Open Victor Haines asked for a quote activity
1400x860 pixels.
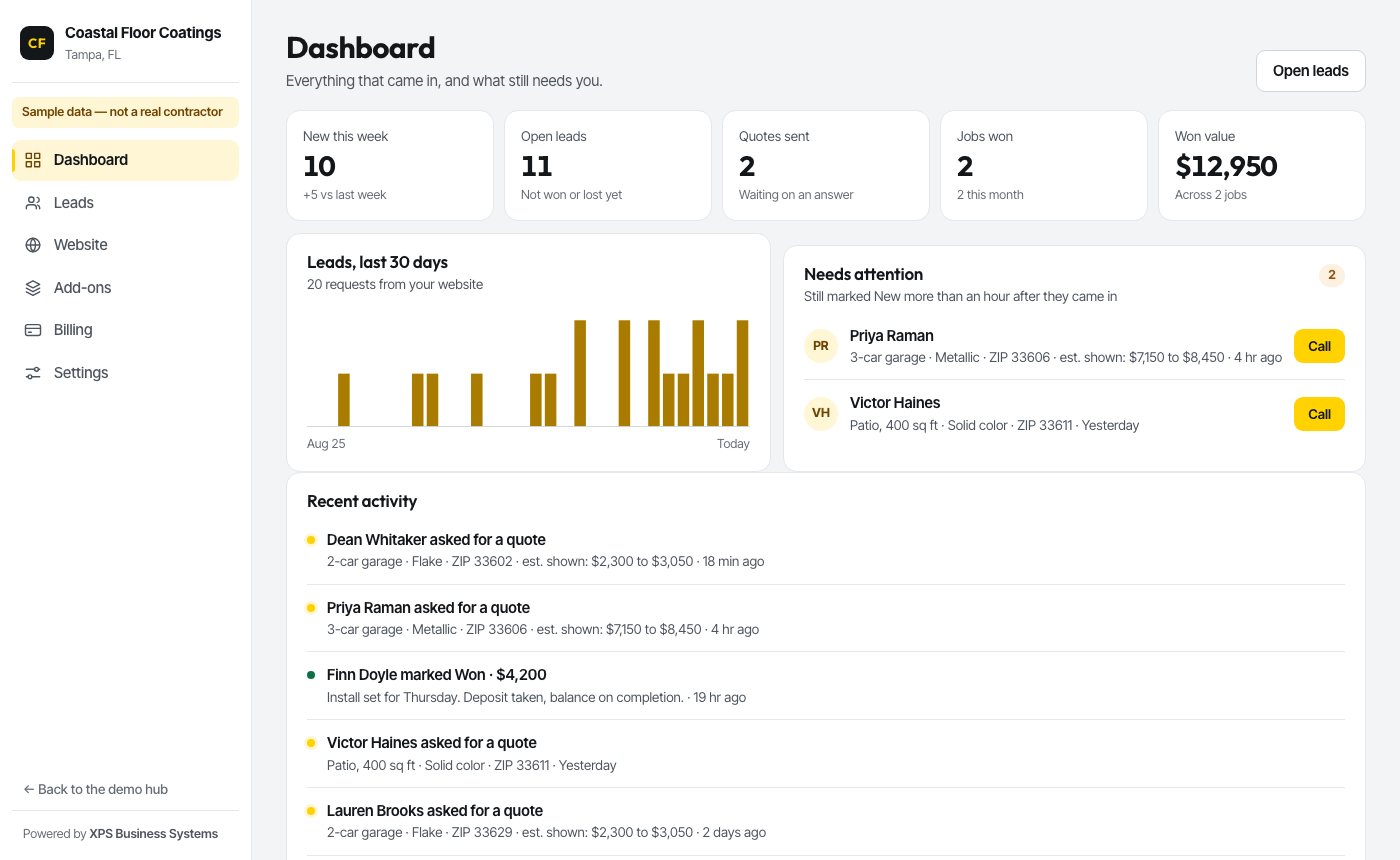click(x=826, y=754)
